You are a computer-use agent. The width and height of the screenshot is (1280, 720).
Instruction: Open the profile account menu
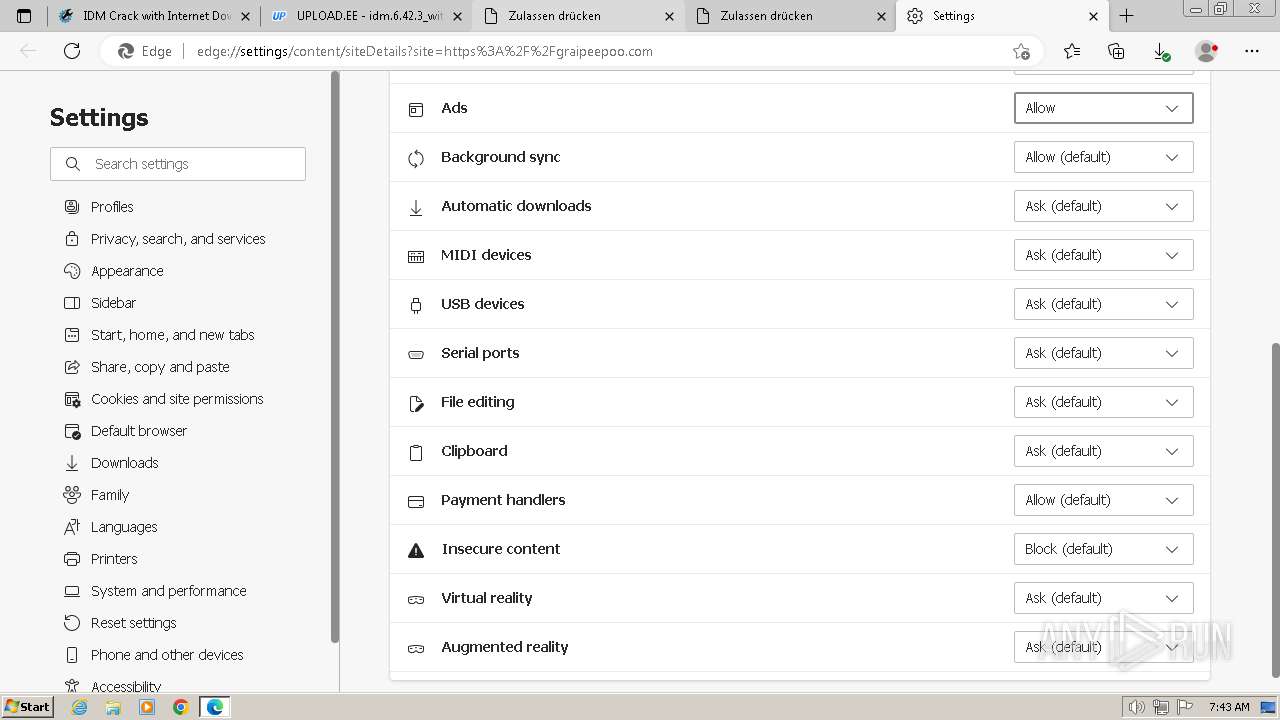(1207, 51)
